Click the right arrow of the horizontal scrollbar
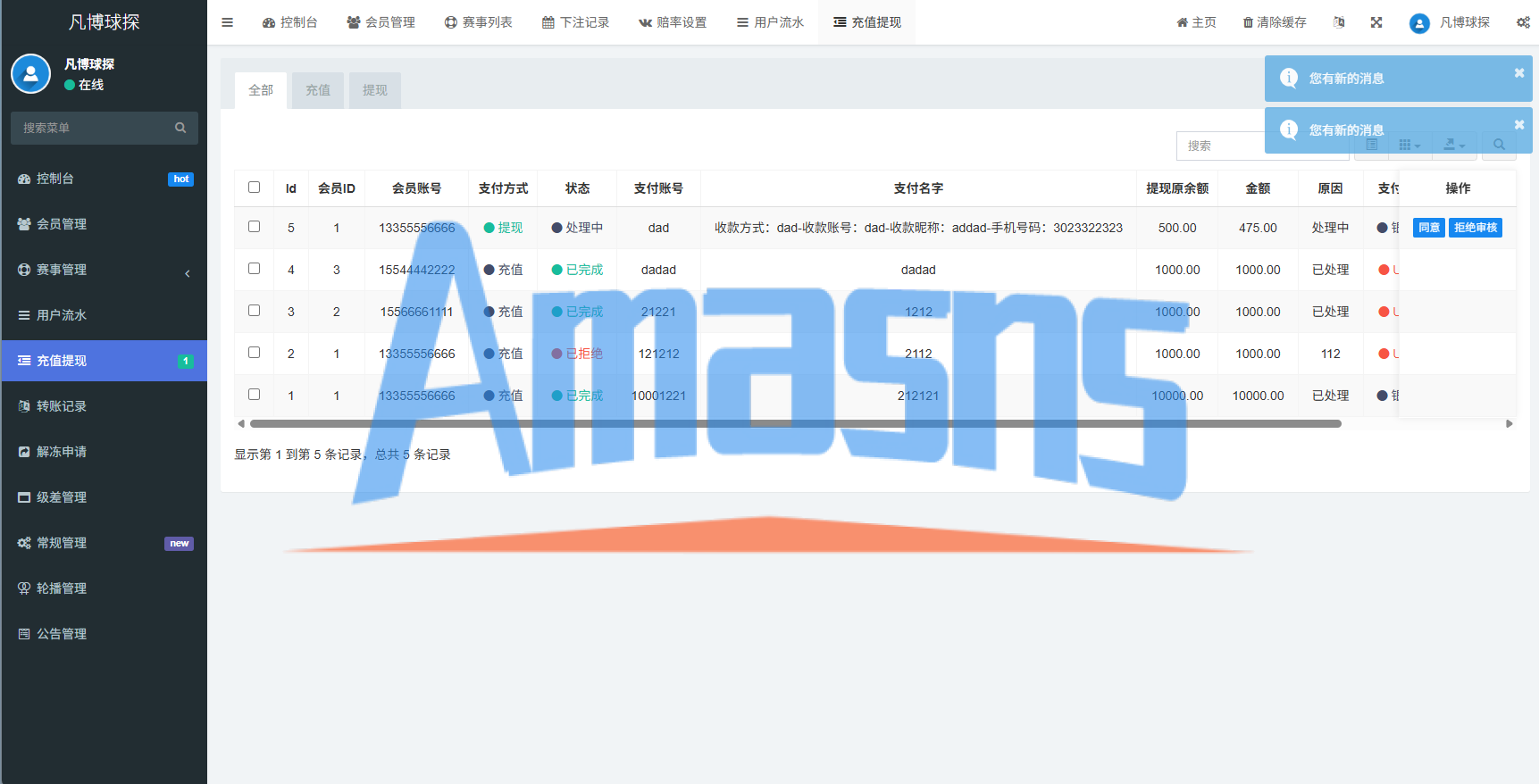 [x=1510, y=424]
